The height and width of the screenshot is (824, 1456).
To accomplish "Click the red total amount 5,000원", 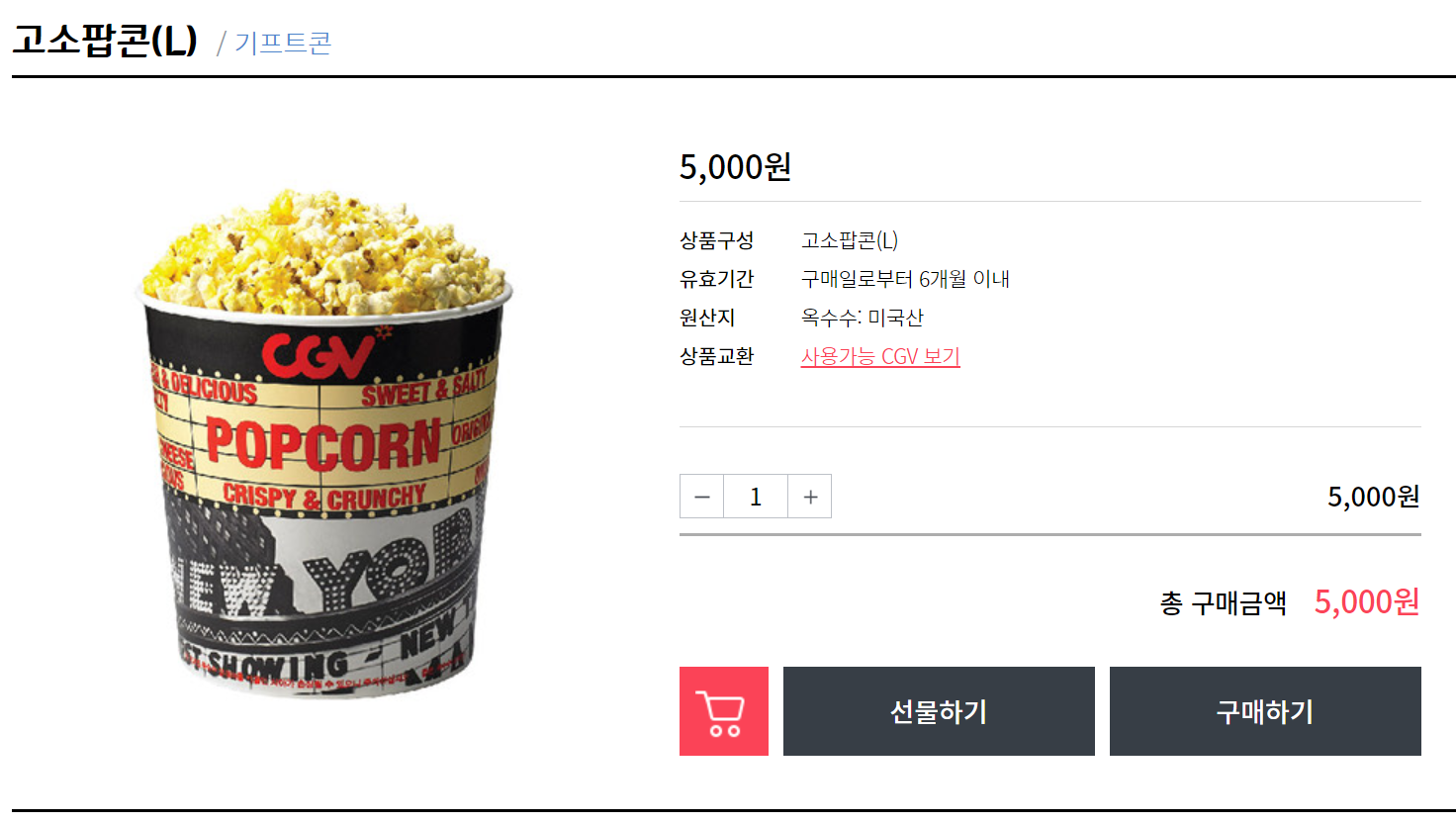I will [1367, 601].
